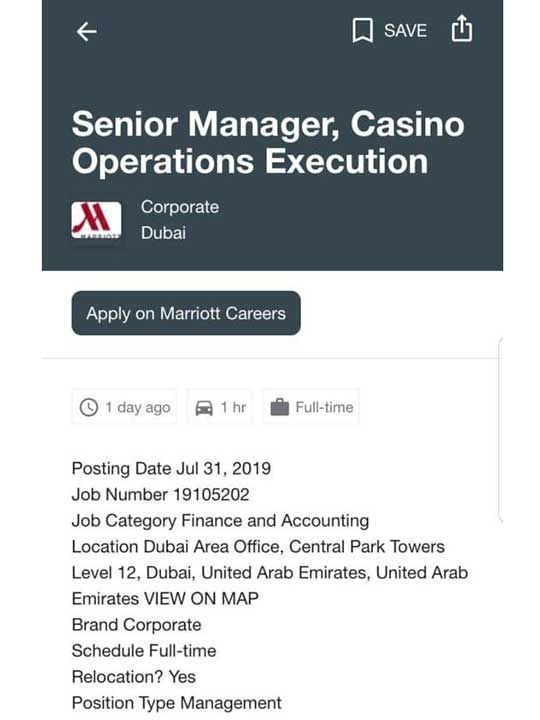The height and width of the screenshot is (720, 540).
Task: Tap the bookmark save icon
Action: (362, 30)
